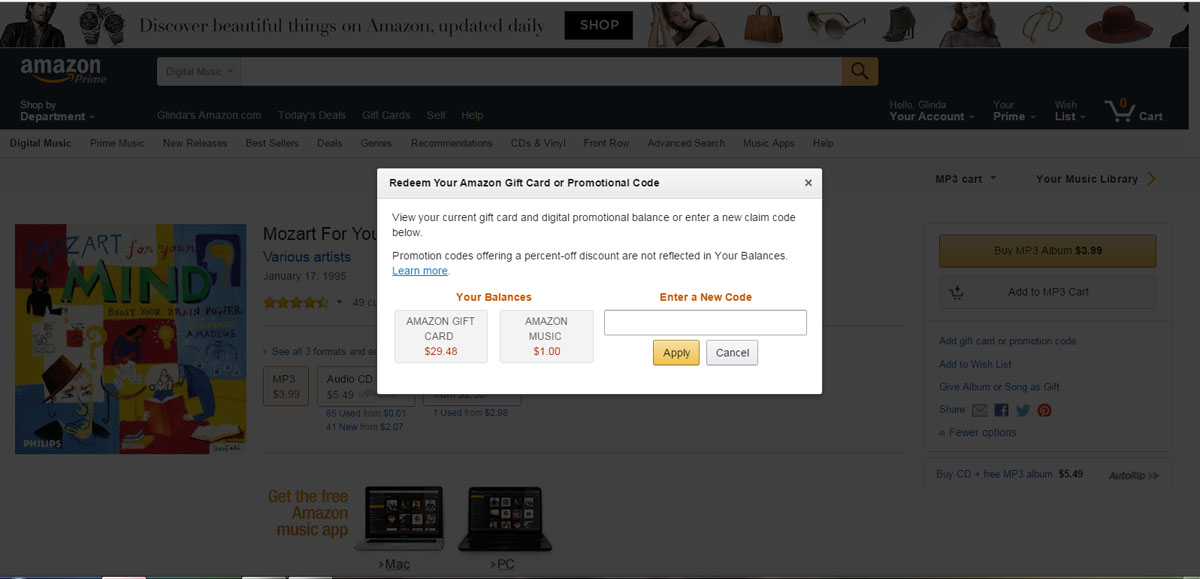Share album on Facebook
1200x579 pixels.
tap(1001, 410)
